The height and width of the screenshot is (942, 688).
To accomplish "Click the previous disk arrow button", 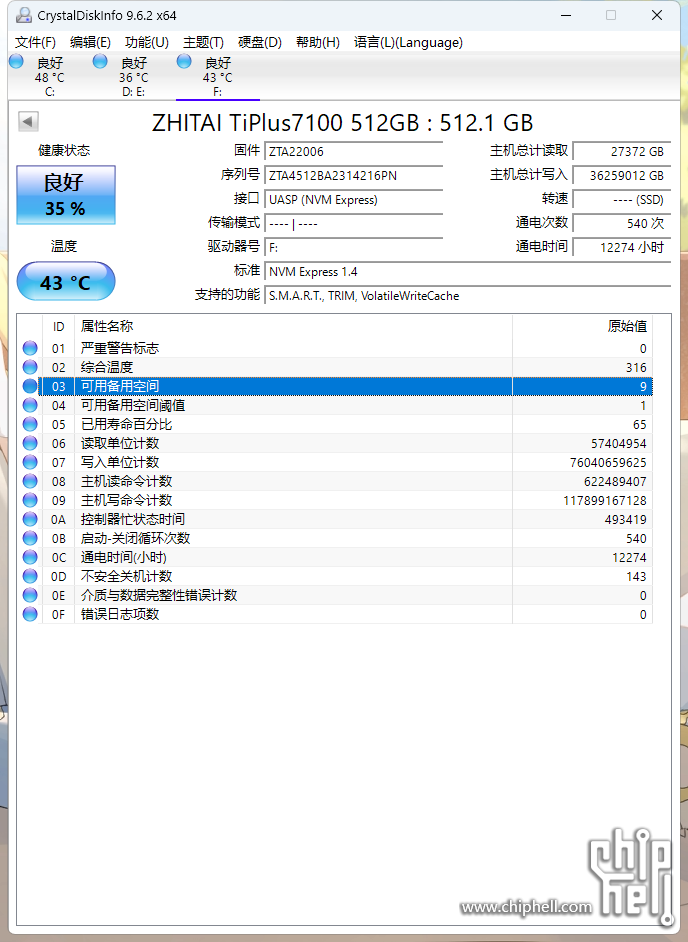I will [x=28, y=121].
